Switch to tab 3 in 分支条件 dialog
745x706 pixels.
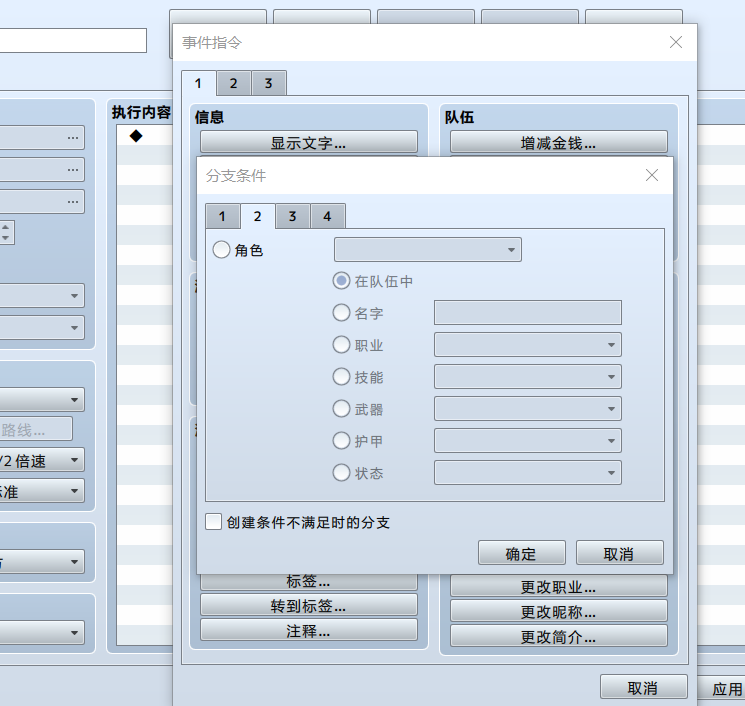pos(293,217)
